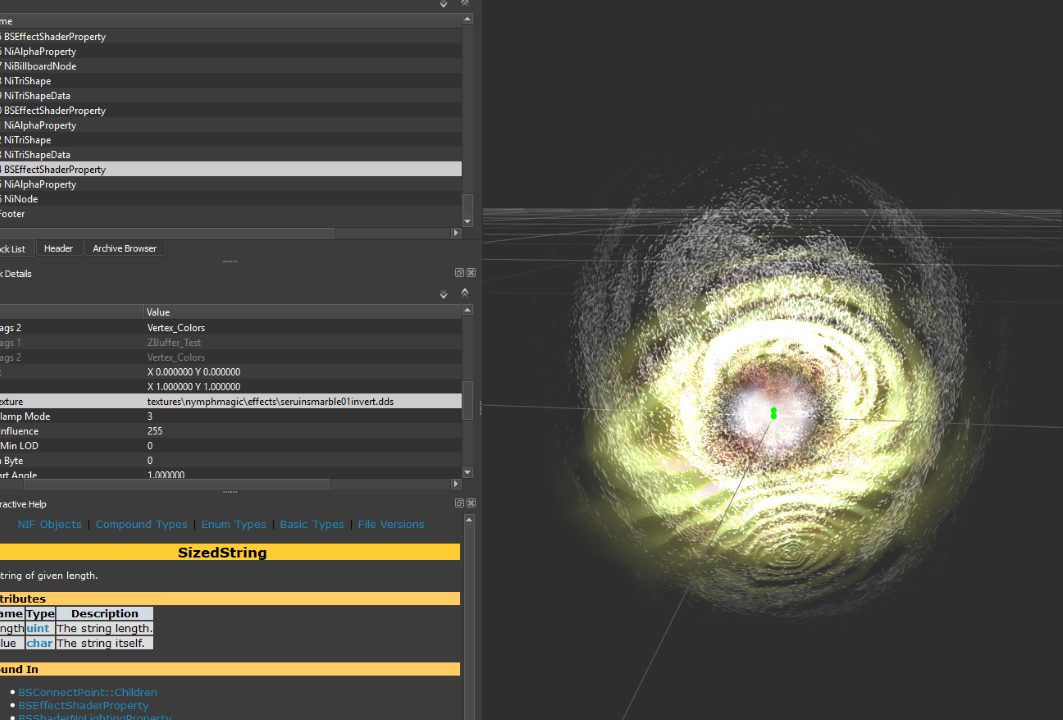Select the NiBillboardNode block
The image size is (1063, 720).
tap(230, 66)
